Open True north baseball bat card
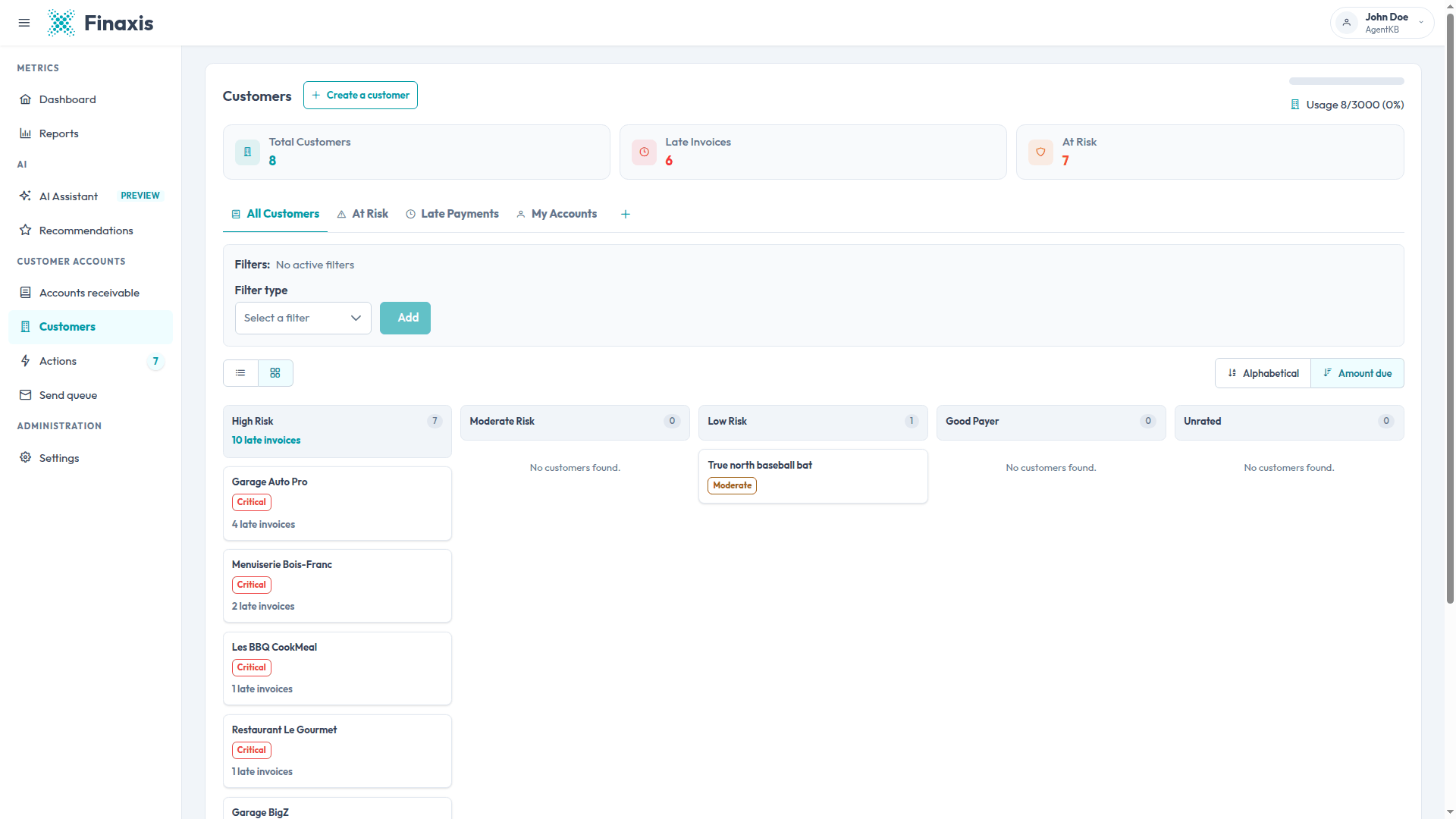Viewport: 1456px width, 819px height. (x=813, y=476)
